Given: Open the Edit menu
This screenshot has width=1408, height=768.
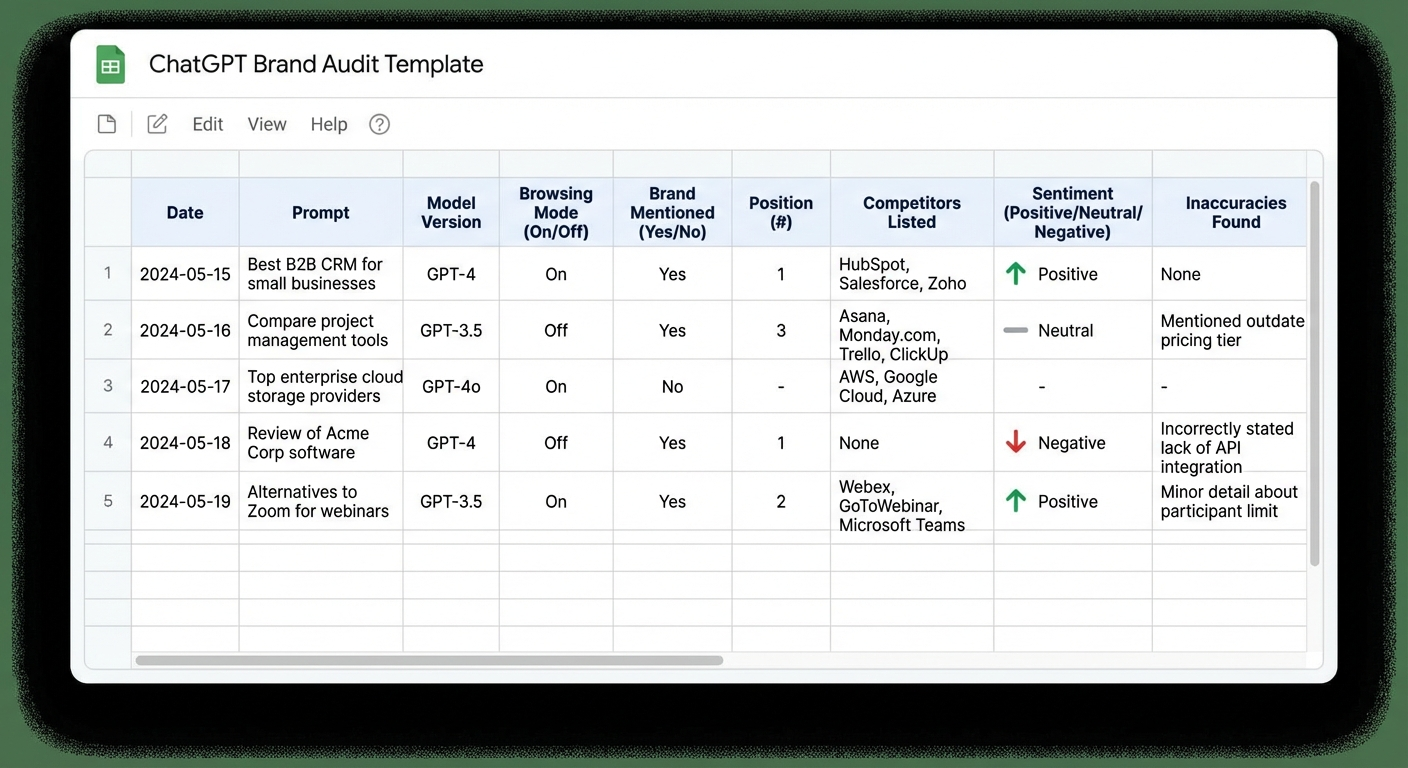Looking at the screenshot, I should pos(207,124).
